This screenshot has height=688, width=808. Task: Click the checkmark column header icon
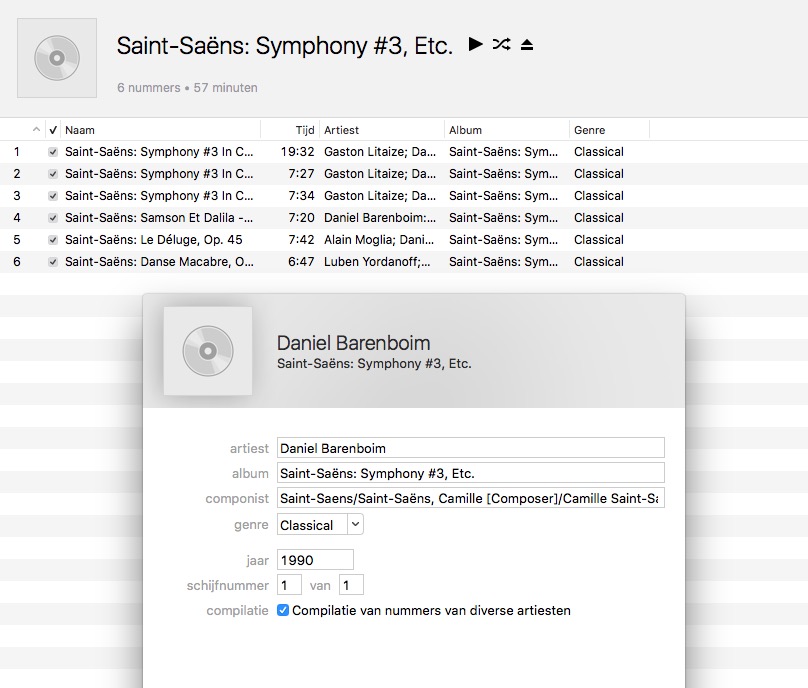pyautogui.click(x=53, y=130)
